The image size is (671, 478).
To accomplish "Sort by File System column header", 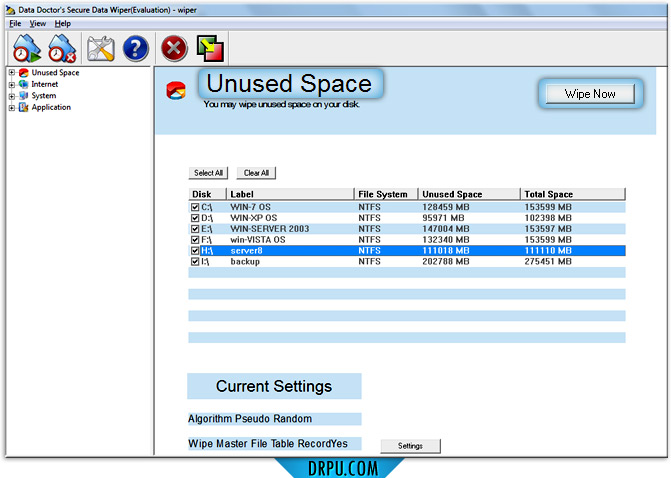I will click(386, 194).
